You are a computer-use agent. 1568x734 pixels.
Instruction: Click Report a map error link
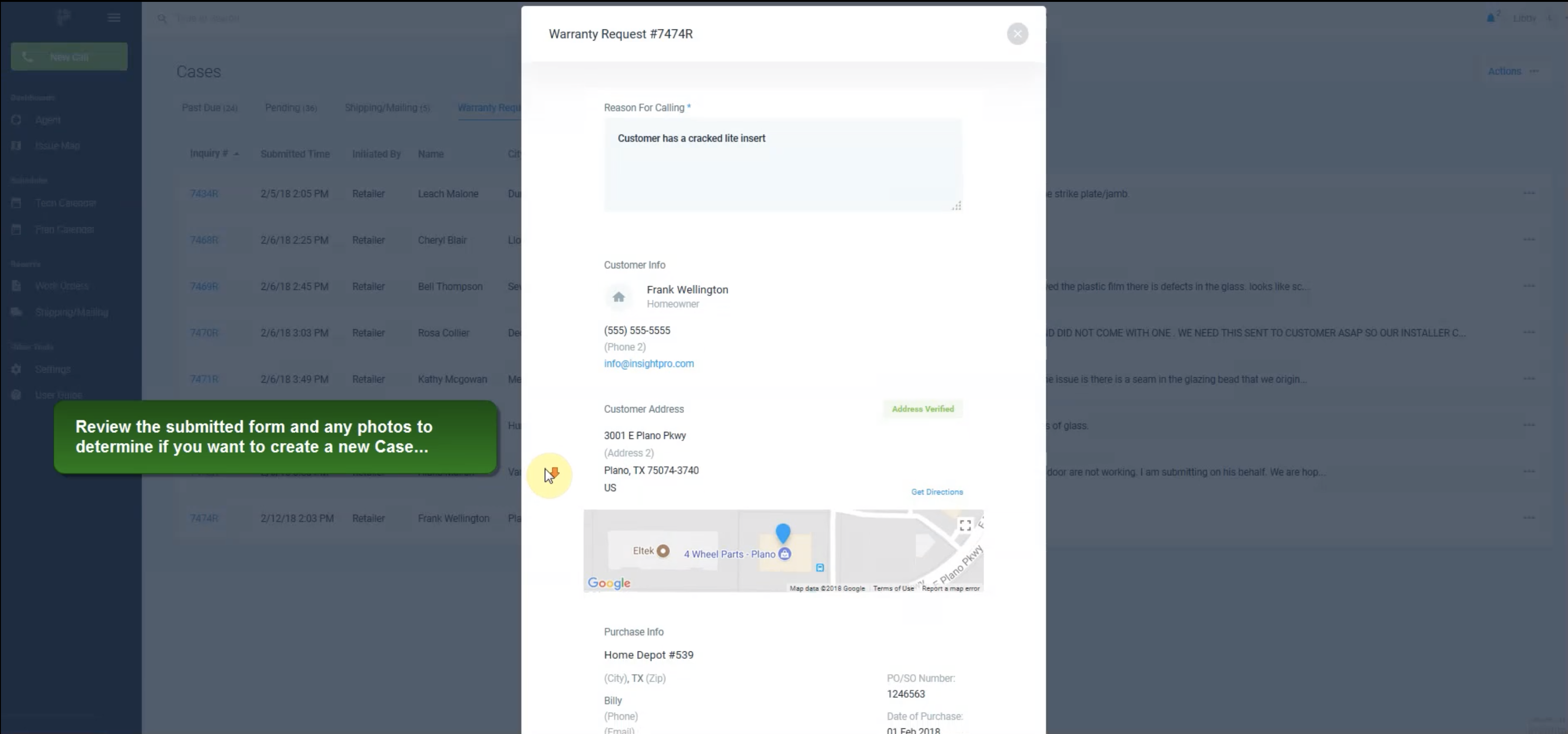pyautogui.click(x=950, y=588)
